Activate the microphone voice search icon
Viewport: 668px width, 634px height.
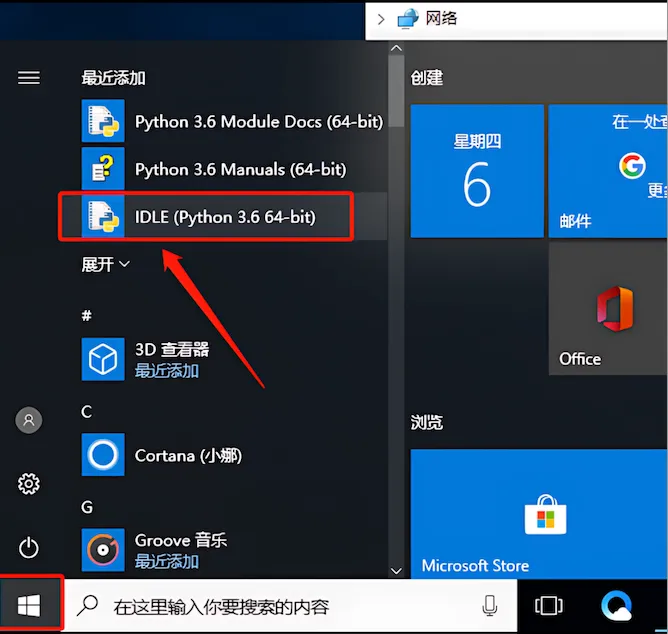489,605
